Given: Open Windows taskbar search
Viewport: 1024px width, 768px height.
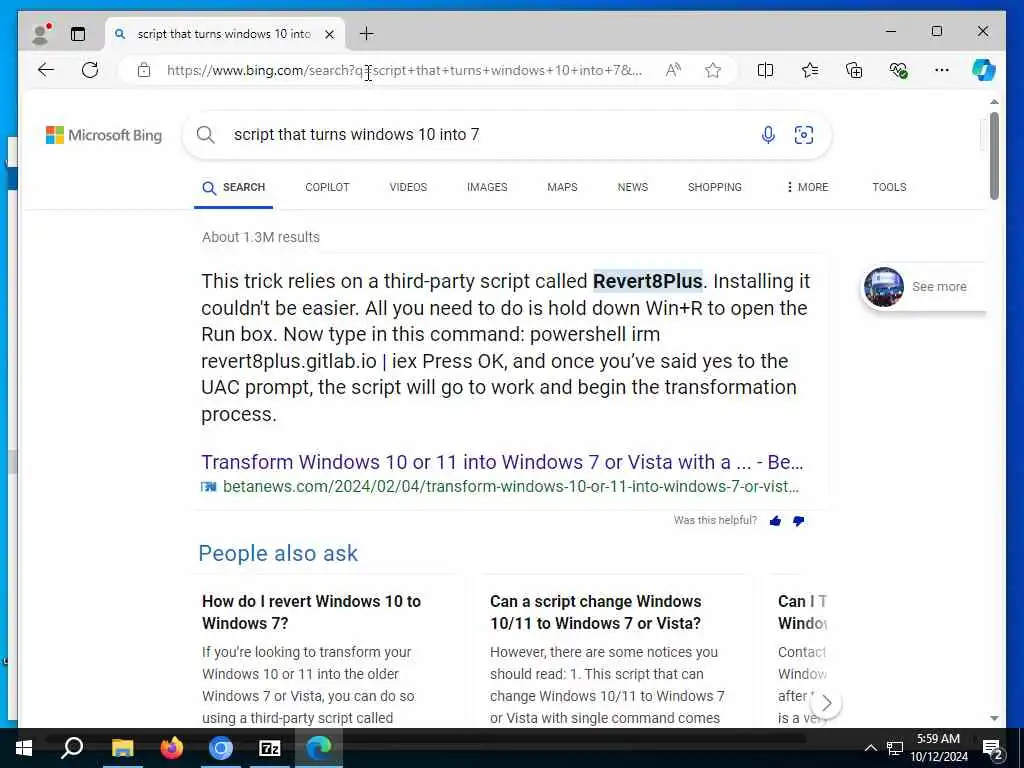Looking at the screenshot, I should click(x=72, y=748).
